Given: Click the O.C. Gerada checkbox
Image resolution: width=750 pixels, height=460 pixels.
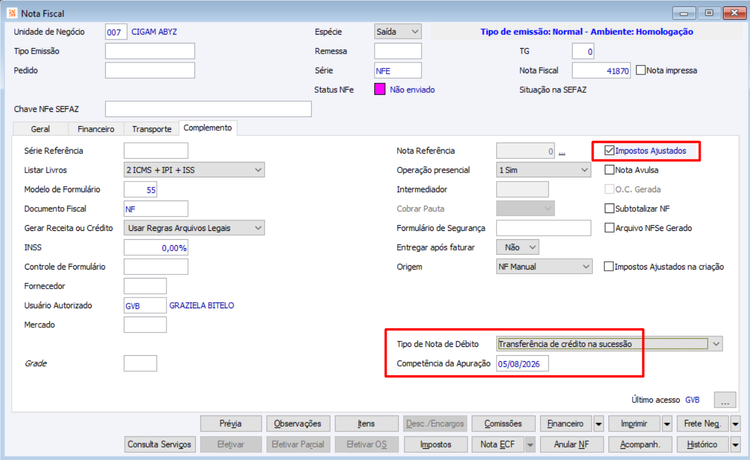Looking at the screenshot, I should (609, 189).
